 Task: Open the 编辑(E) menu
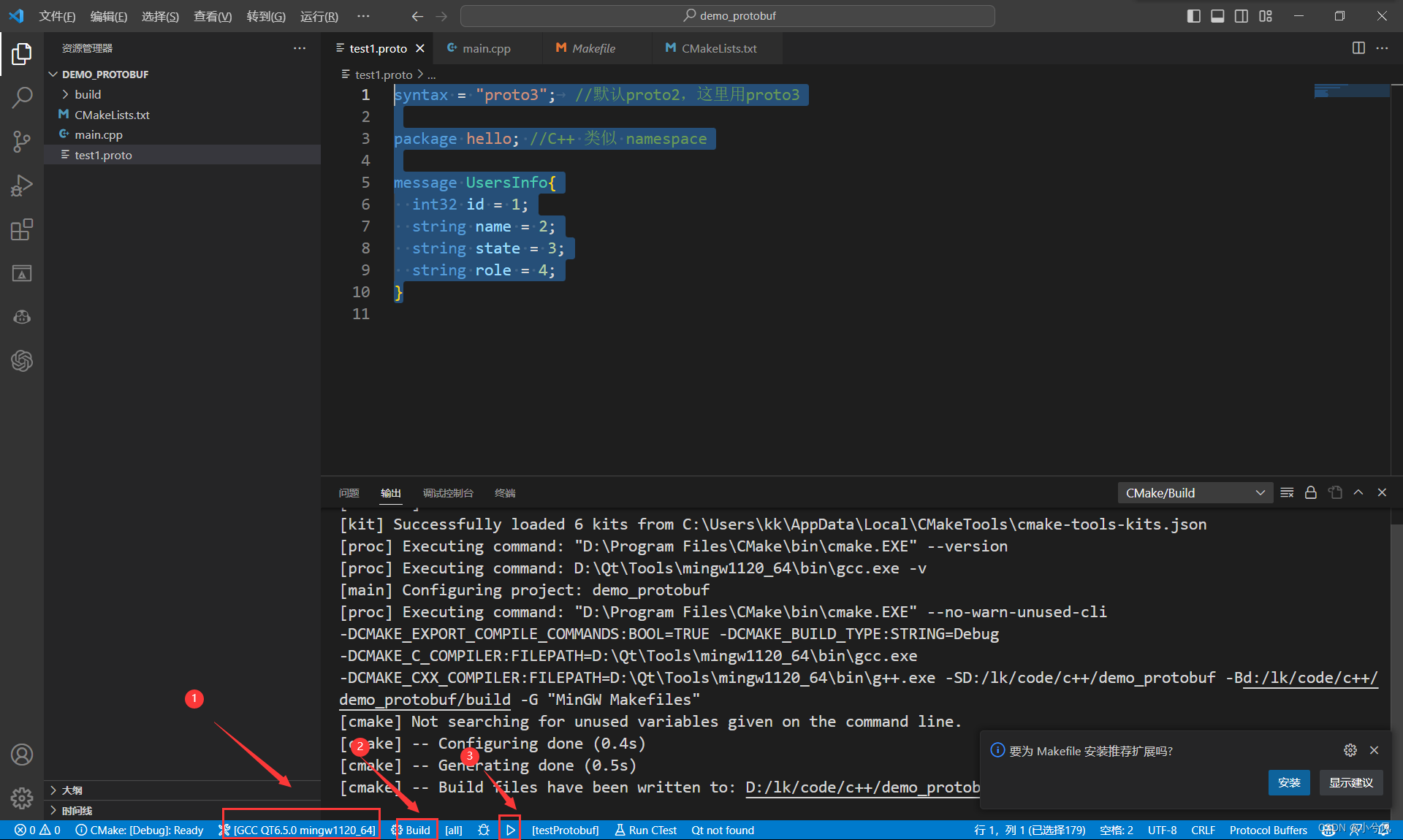(x=109, y=16)
